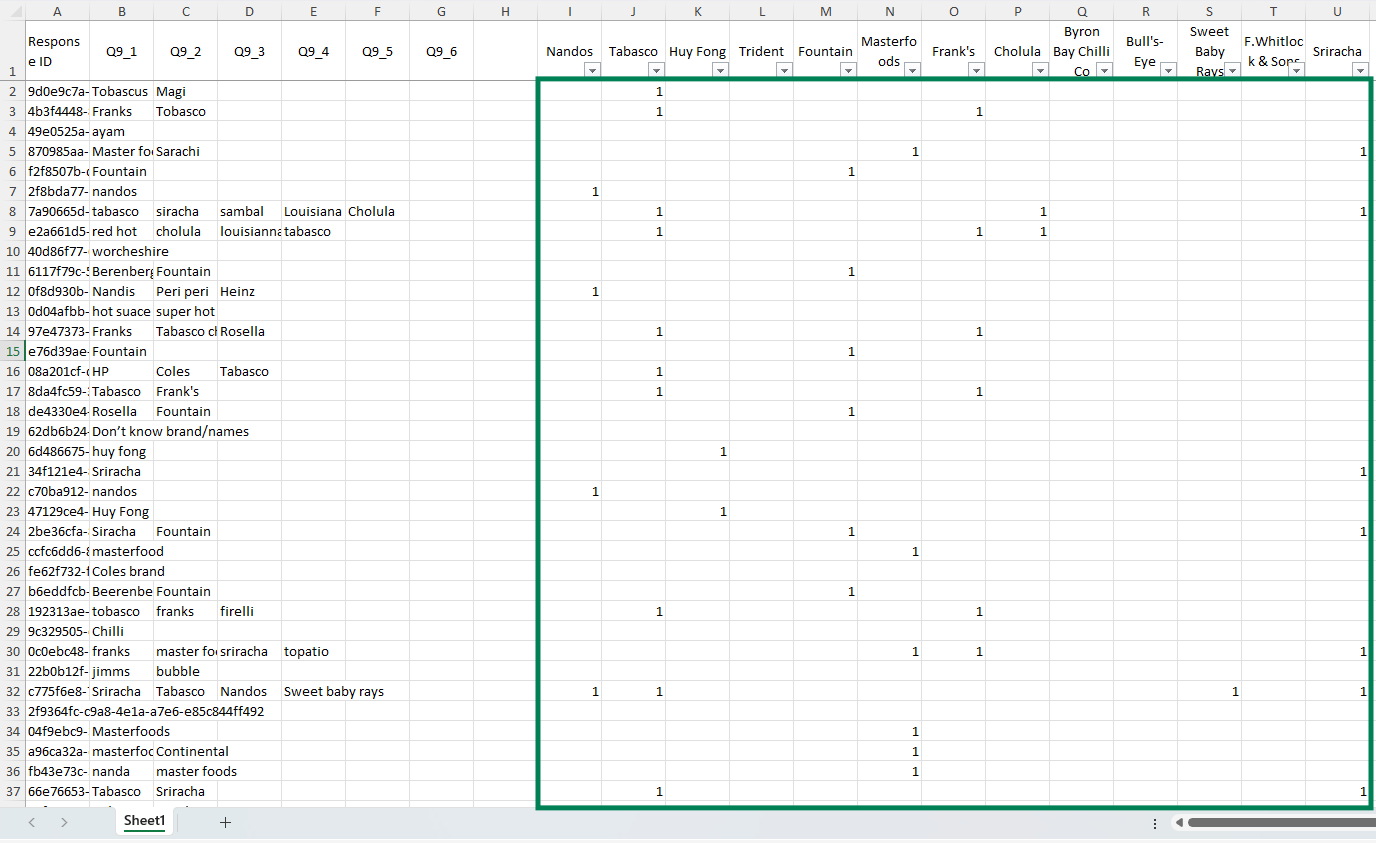This screenshot has height=843, width=1376.
Task: Click the Louisiana cell in row 8
Action: 313,211
